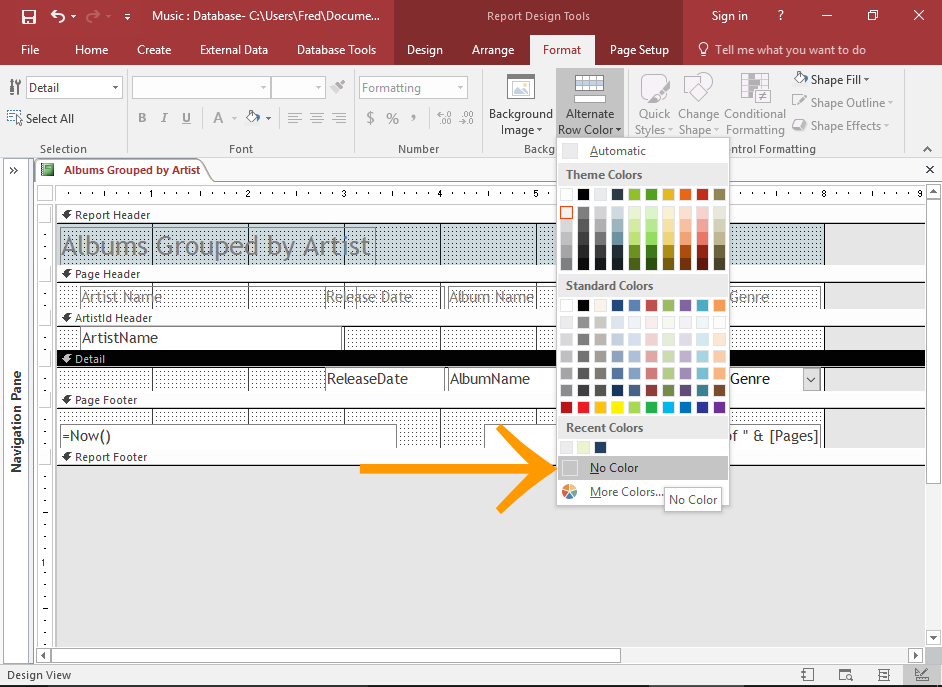Enable center text alignment
Image resolution: width=942 pixels, height=687 pixels.
(316, 117)
